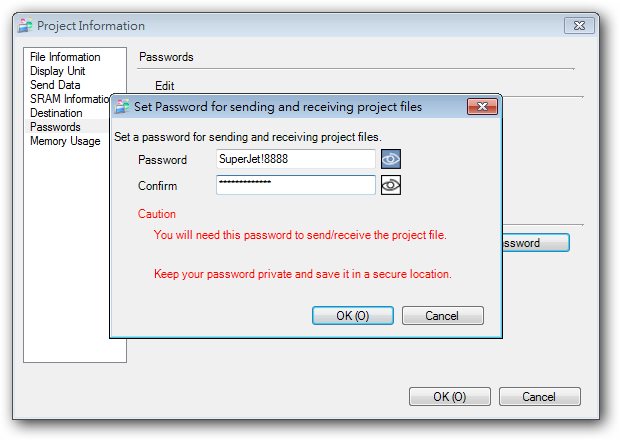Image resolution: width=620 pixels, height=440 pixels.
Task: Open the SRAM Information section
Action: pyautogui.click(x=69, y=100)
